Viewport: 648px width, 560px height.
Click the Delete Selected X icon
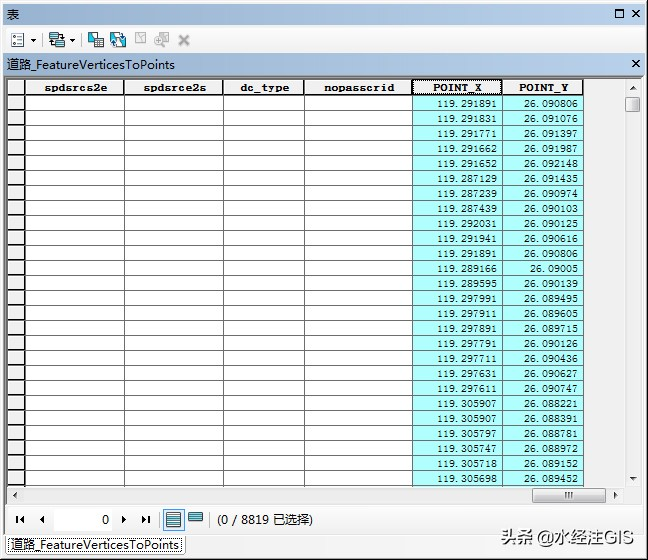pyautogui.click(x=184, y=40)
